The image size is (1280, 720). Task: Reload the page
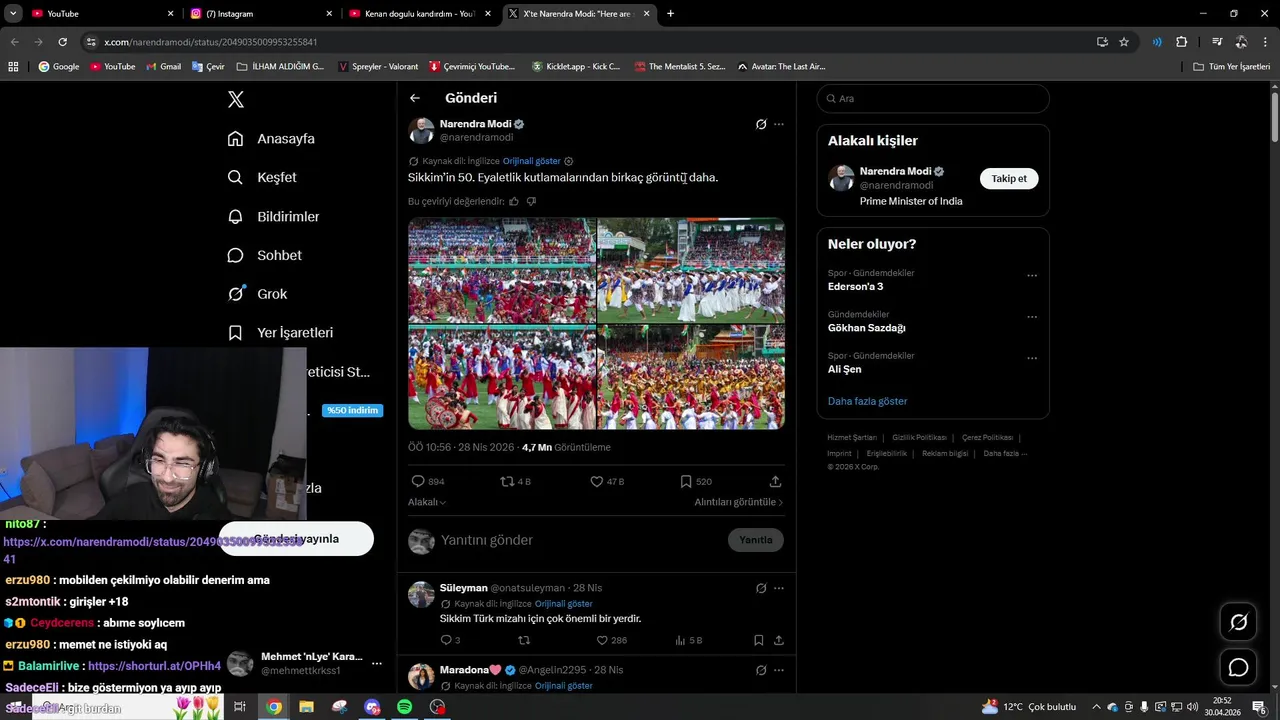click(62, 42)
